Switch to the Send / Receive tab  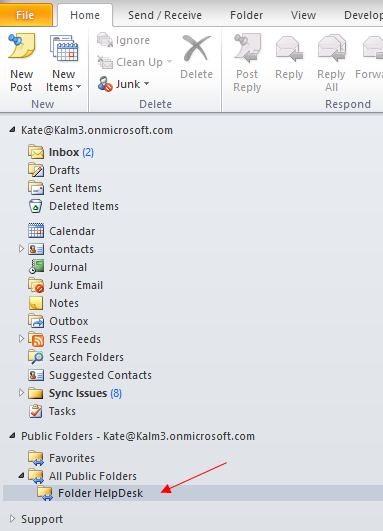[165, 15]
